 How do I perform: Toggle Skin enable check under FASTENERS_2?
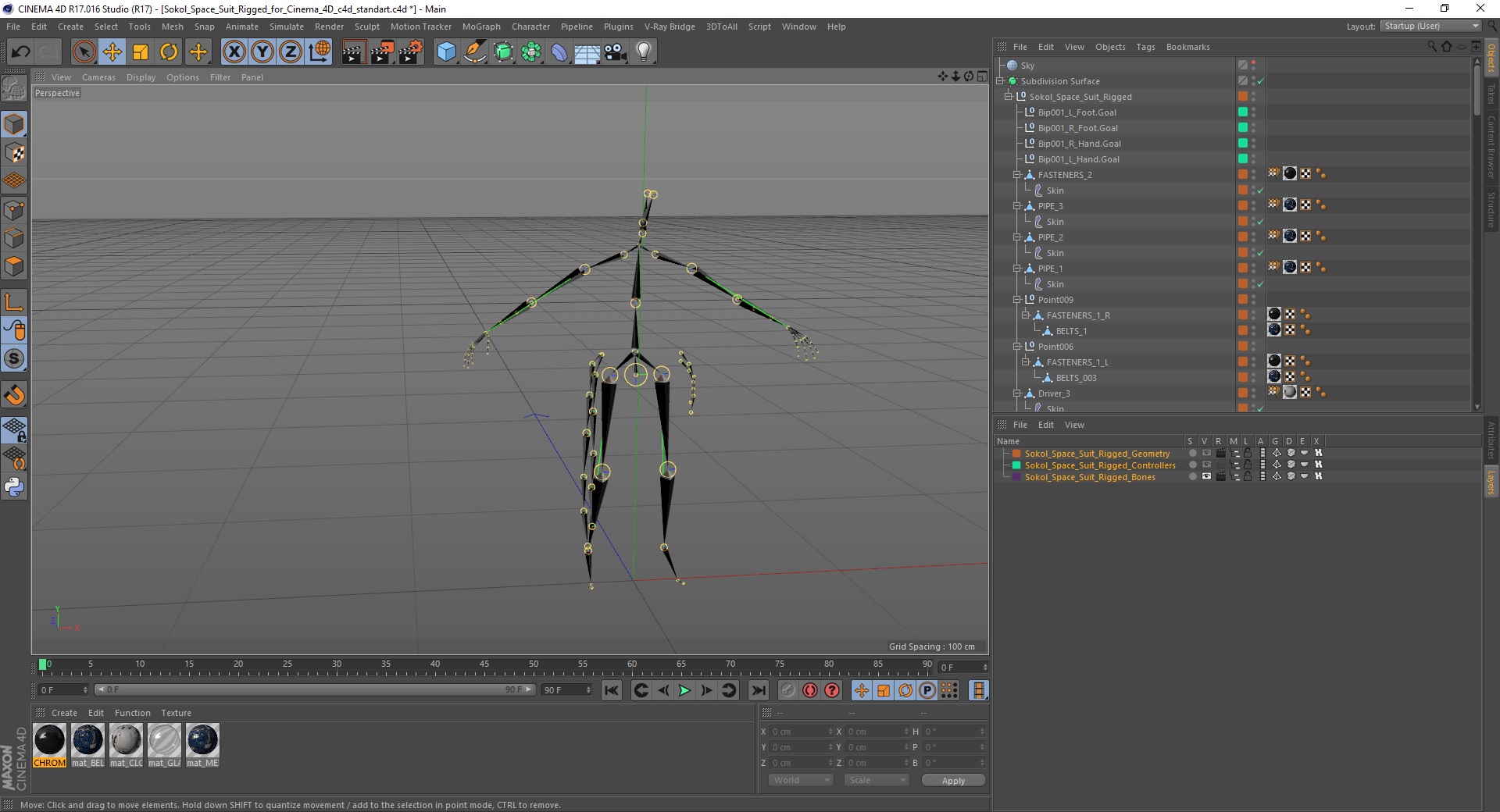tap(1260, 191)
